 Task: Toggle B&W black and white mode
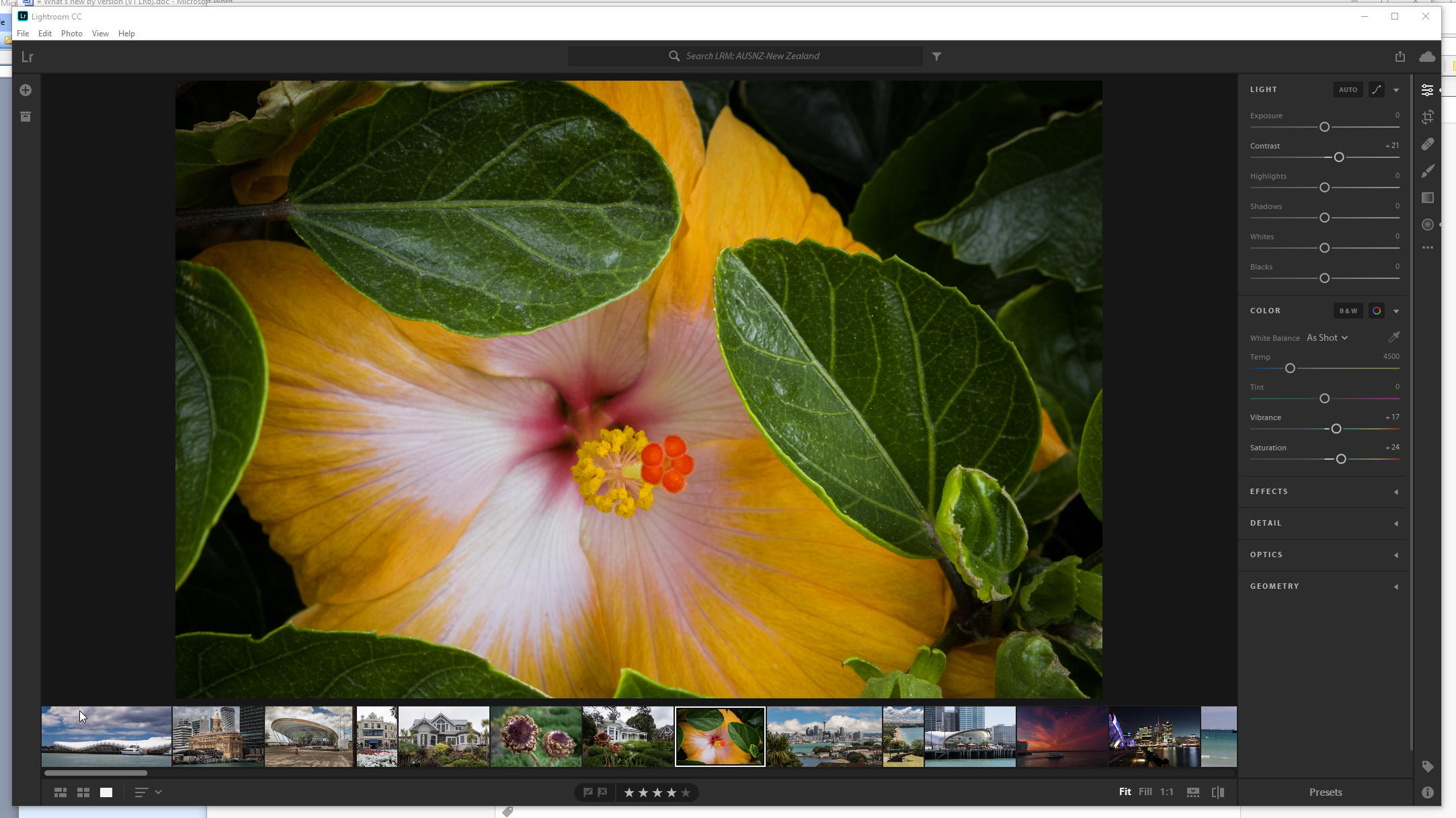[1348, 311]
